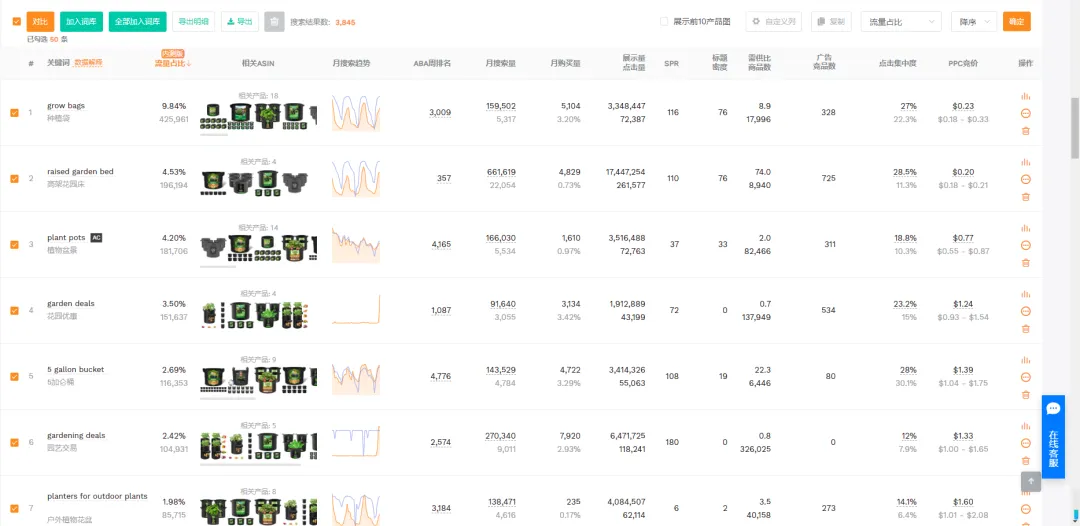Image resolution: width=1080 pixels, height=526 pixels.
Task: Click the page vertical scrollbar thumb
Action: [x=1074, y=128]
